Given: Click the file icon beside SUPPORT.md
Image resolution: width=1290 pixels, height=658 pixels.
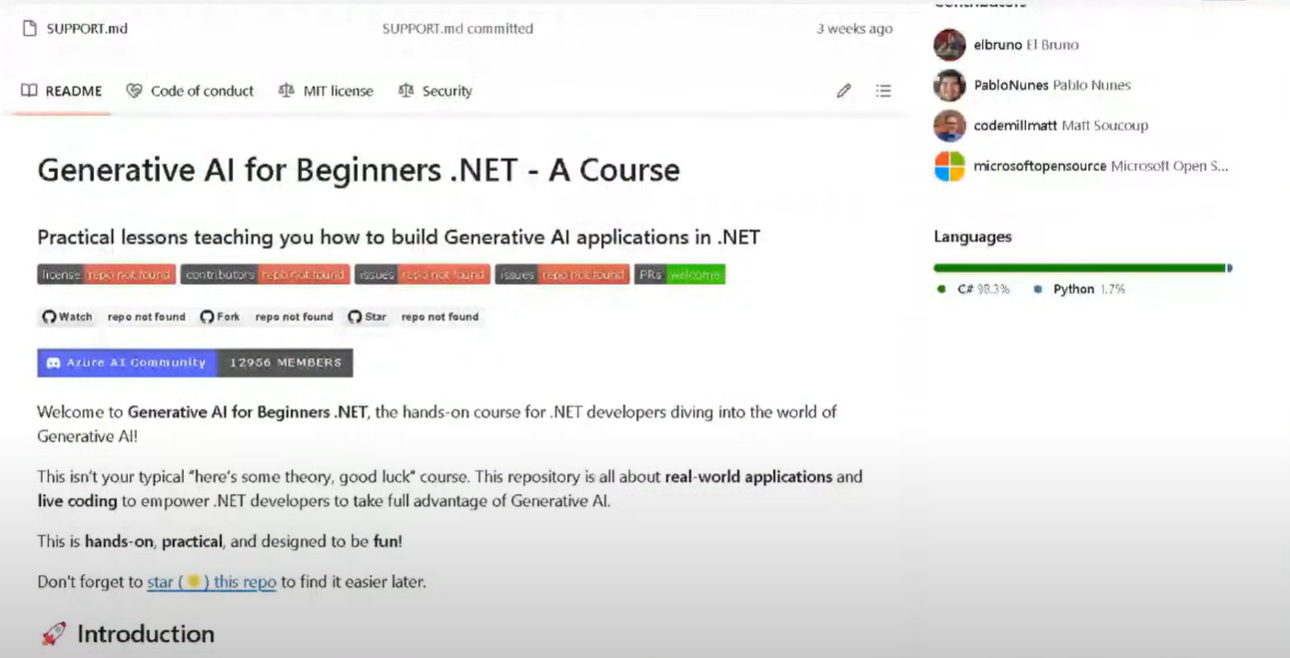Looking at the screenshot, I should (x=30, y=28).
